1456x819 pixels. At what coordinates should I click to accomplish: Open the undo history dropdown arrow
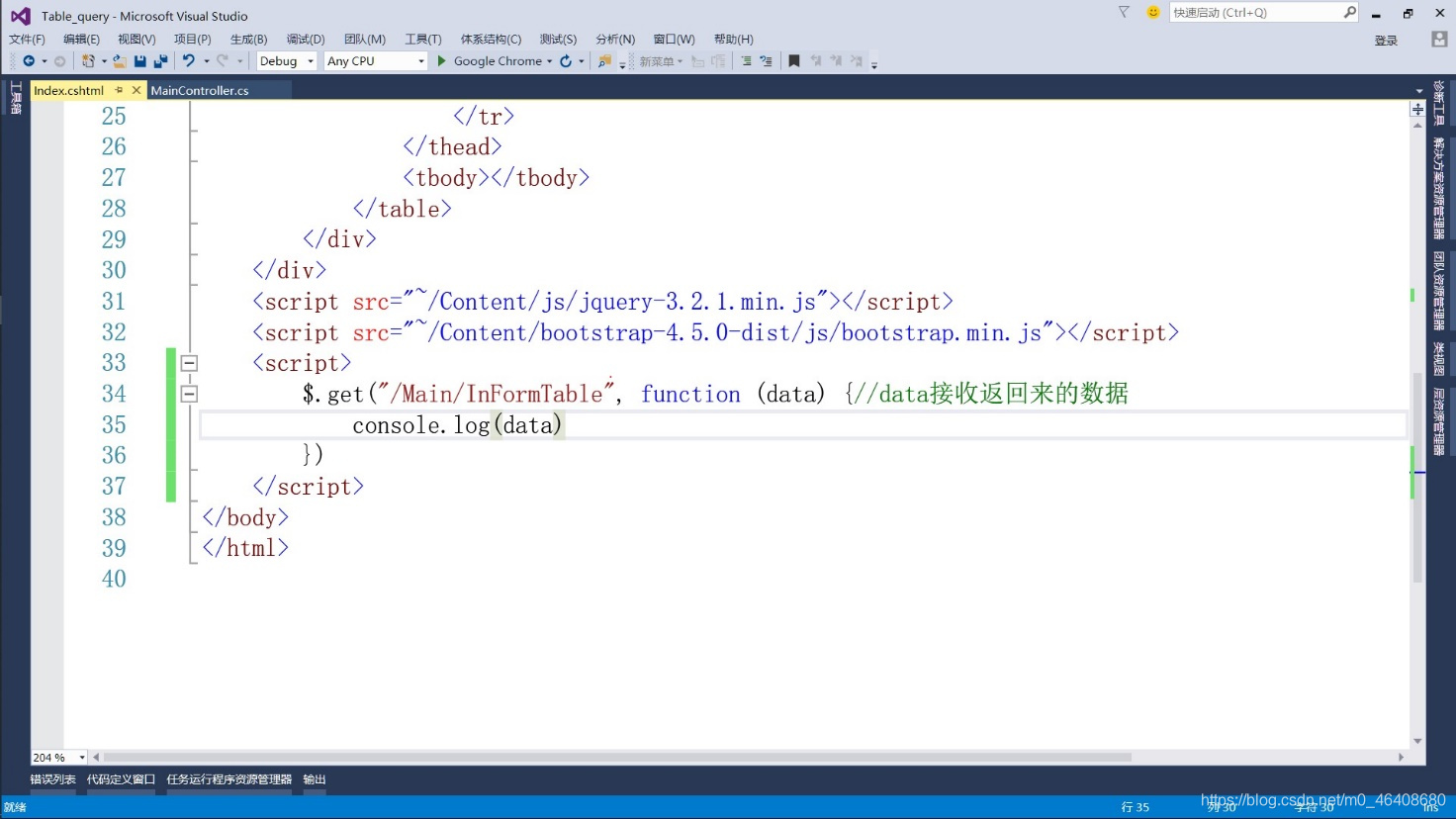click(206, 61)
